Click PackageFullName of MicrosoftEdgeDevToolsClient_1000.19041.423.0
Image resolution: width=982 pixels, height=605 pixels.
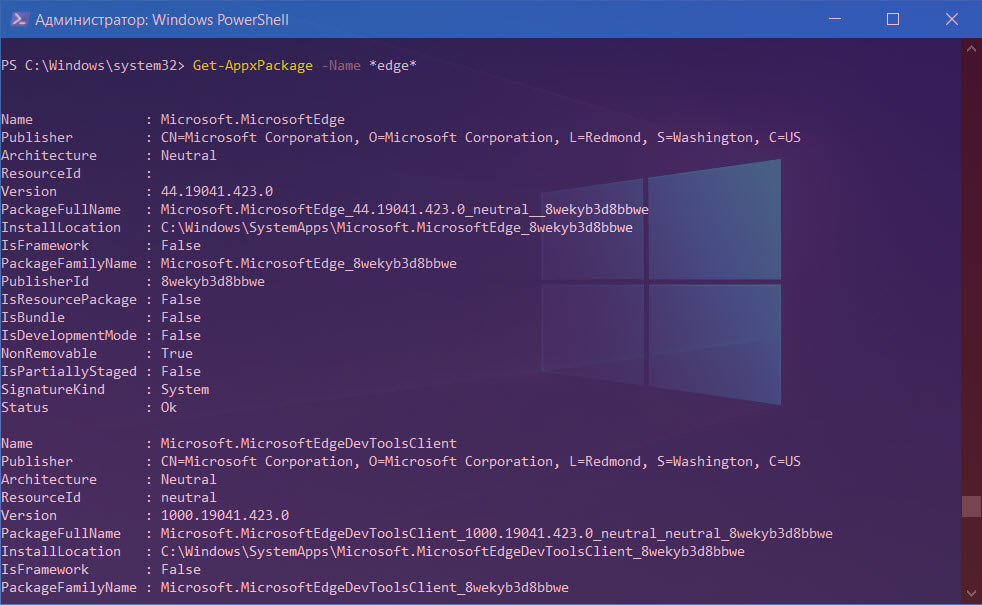497,534
